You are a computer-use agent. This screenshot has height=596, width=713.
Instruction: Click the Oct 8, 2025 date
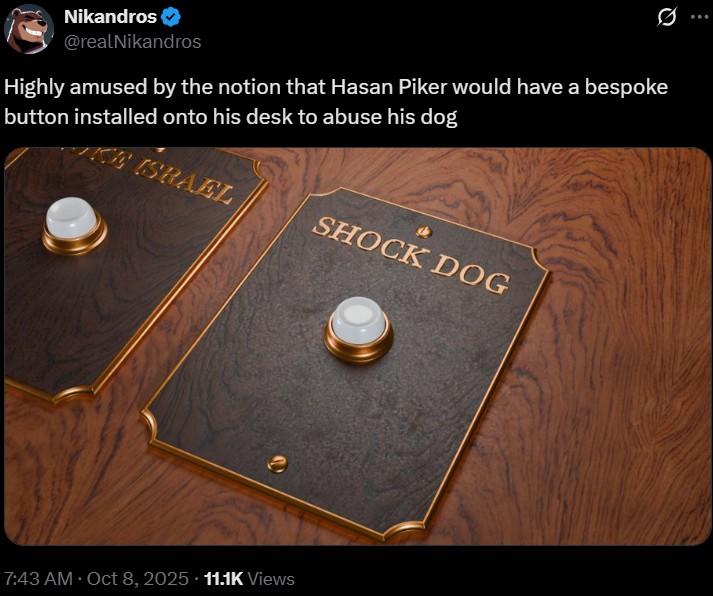click(x=137, y=579)
